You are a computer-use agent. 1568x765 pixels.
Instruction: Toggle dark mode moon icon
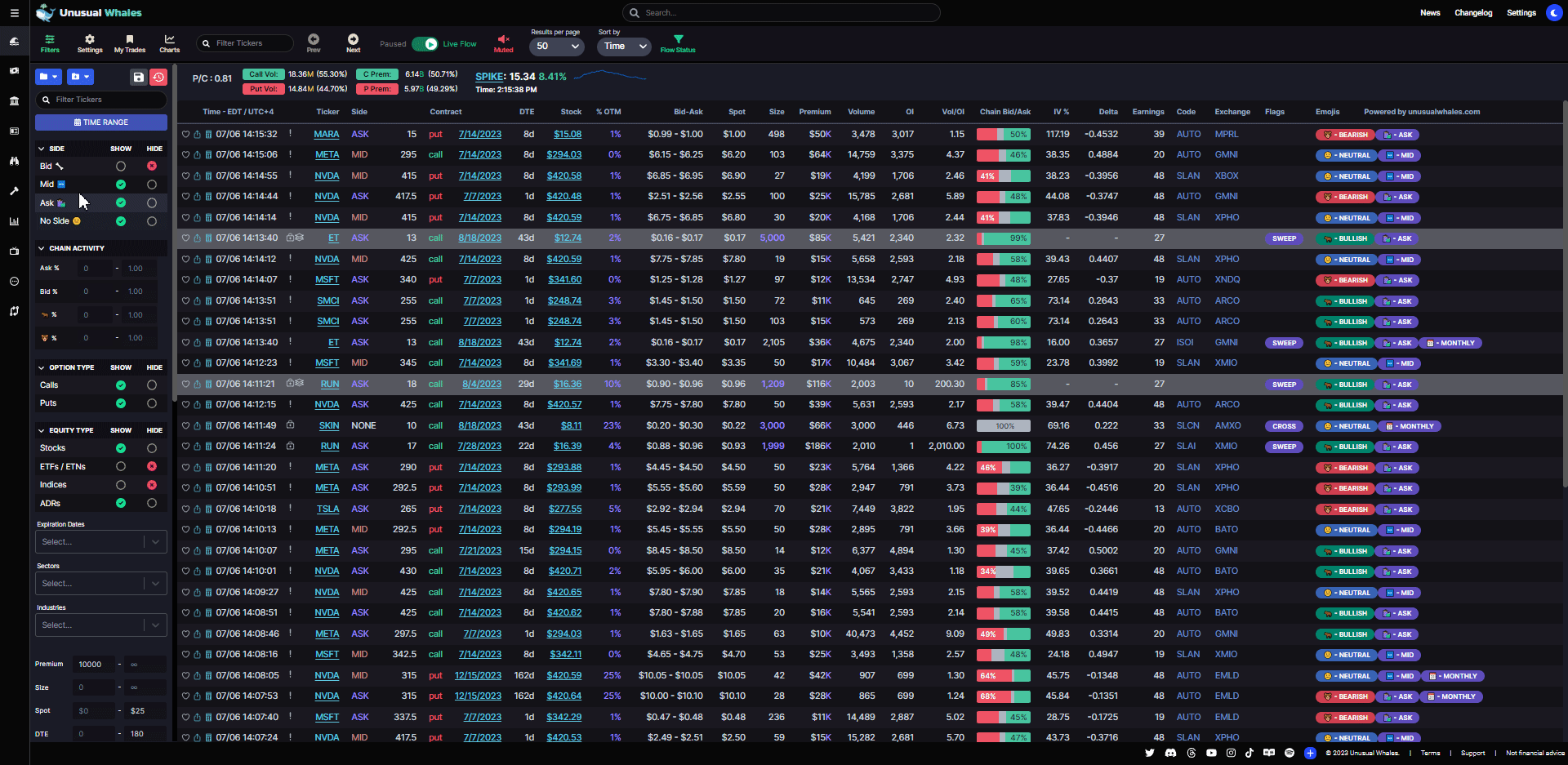1554,13
